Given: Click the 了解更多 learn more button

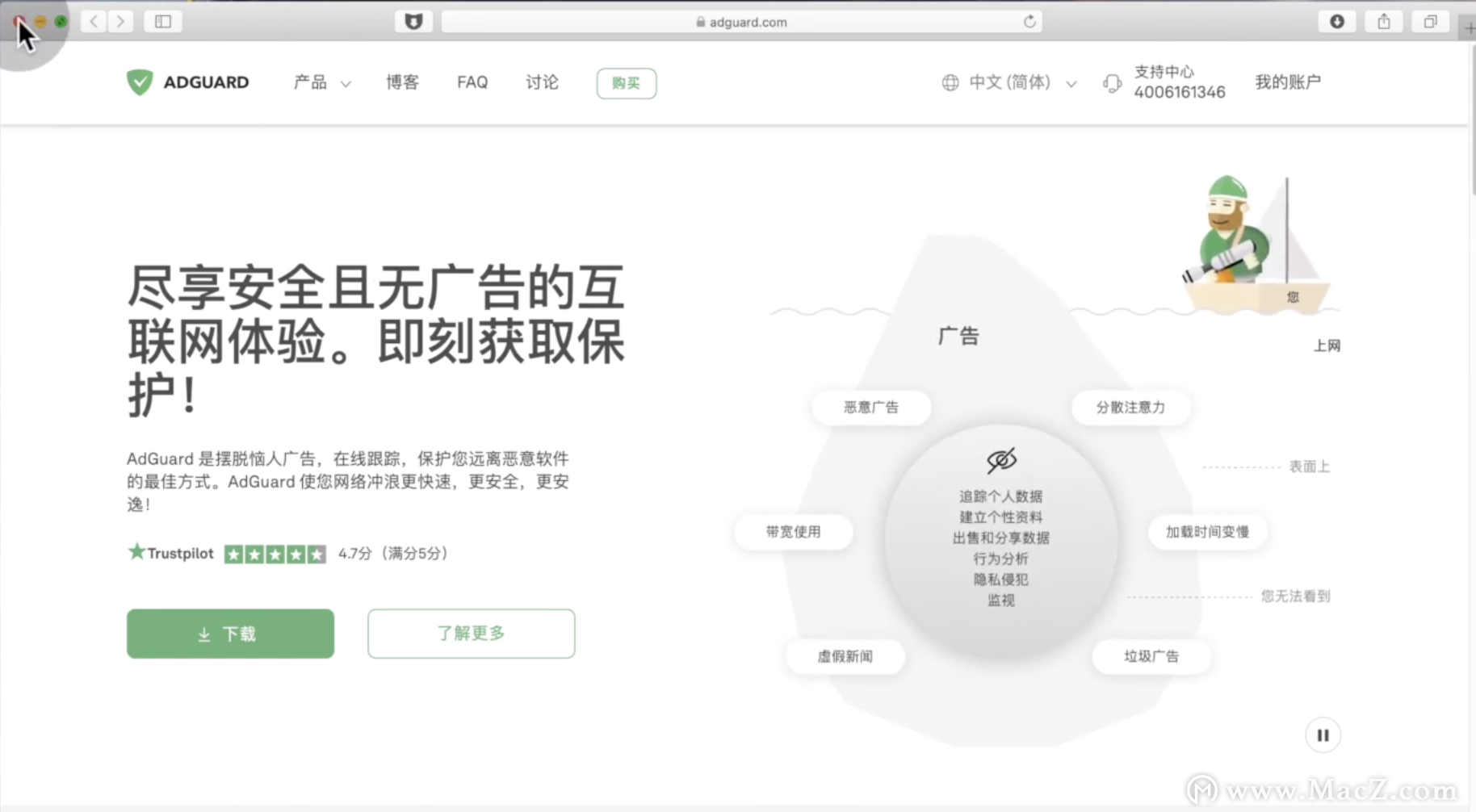Looking at the screenshot, I should [x=472, y=634].
